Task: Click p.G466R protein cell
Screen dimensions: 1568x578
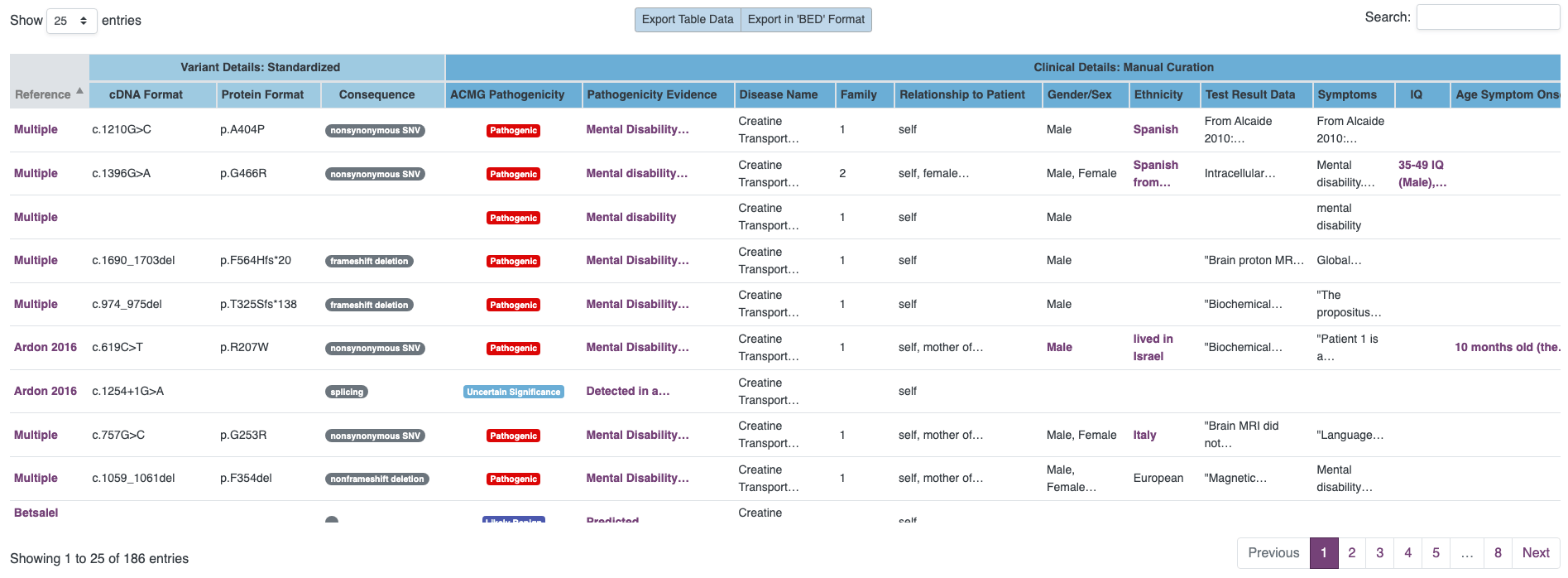Action: pyautogui.click(x=243, y=173)
